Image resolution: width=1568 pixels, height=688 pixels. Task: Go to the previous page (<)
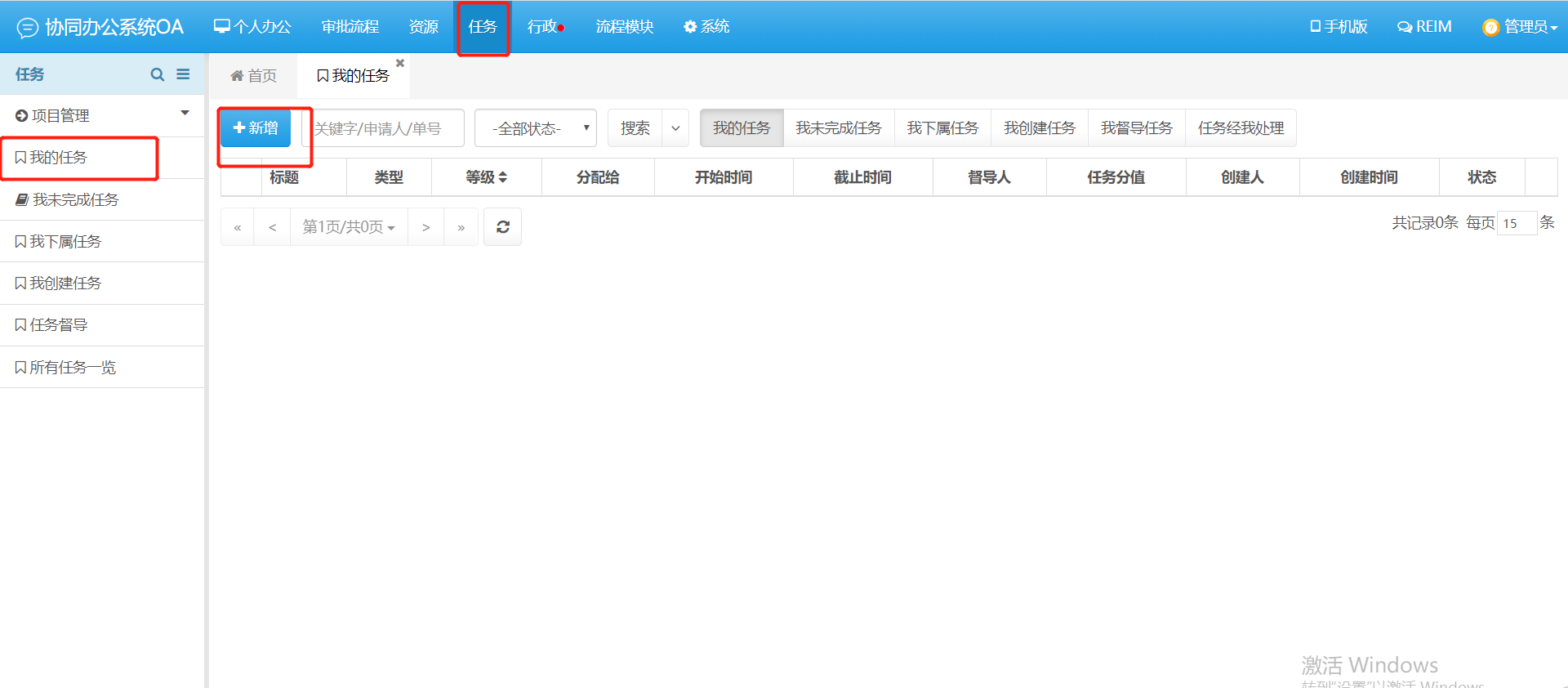(273, 227)
